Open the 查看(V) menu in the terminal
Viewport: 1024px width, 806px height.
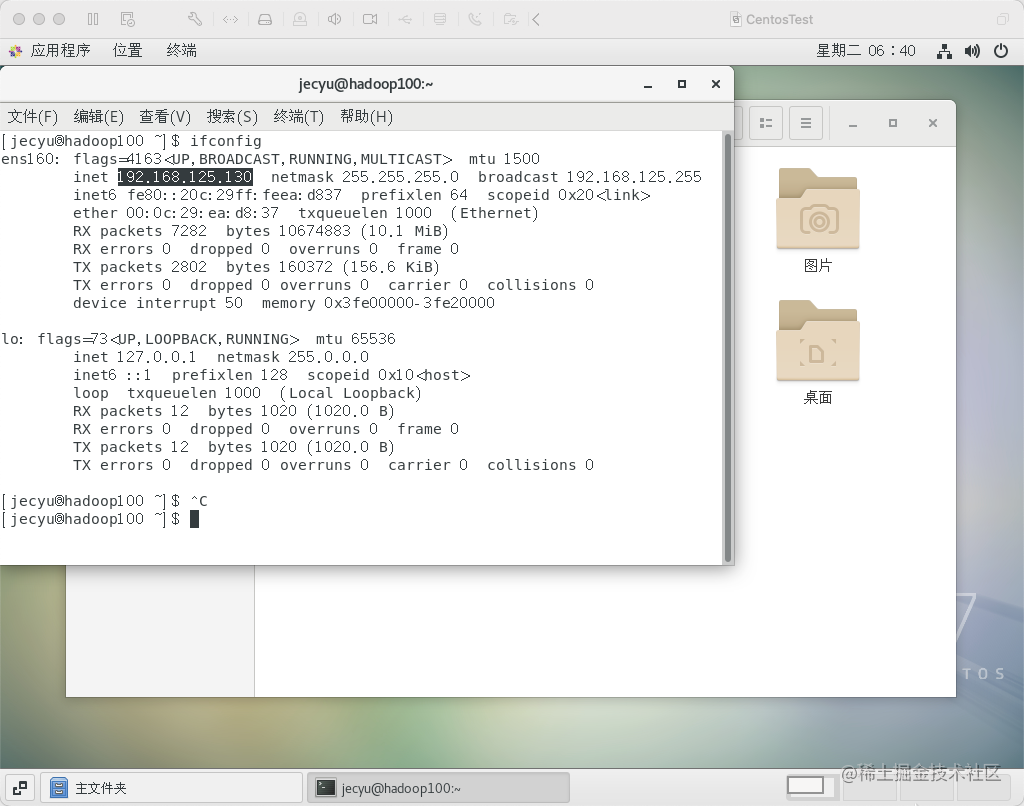point(163,117)
